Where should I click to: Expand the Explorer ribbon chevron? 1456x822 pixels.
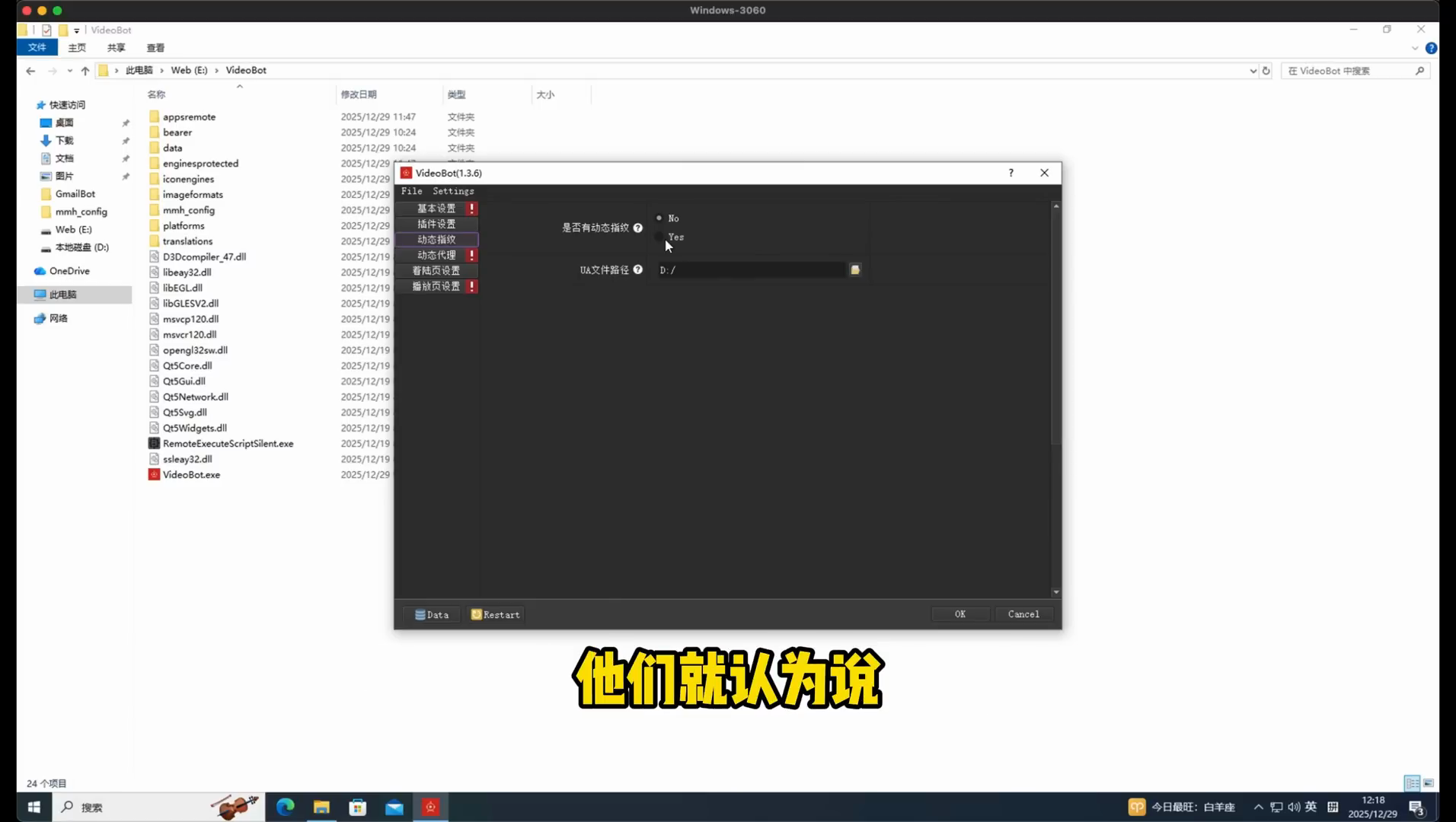(x=1415, y=48)
